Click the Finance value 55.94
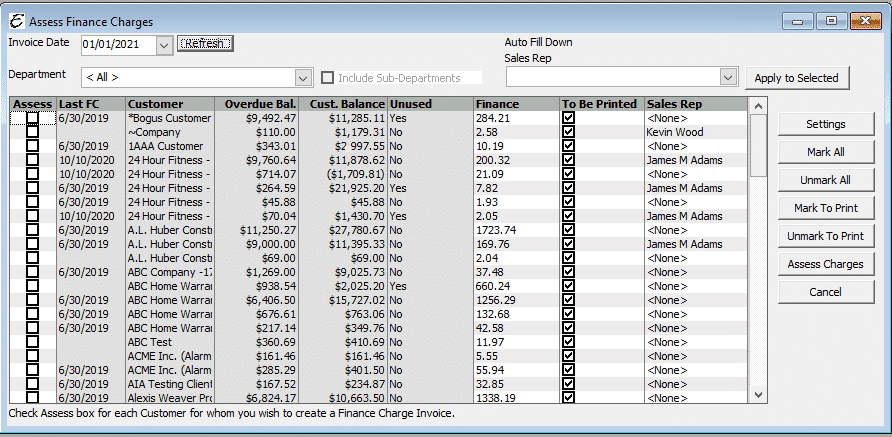The width and height of the screenshot is (892, 437). (x=489, y=370)
